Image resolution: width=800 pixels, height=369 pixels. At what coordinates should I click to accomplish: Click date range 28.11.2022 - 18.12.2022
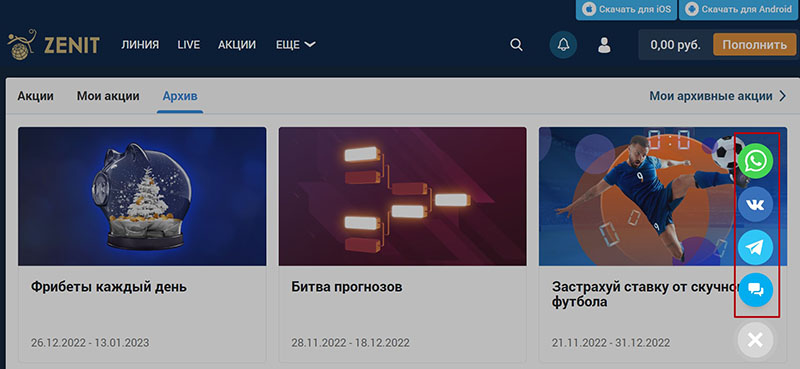(350, 342)
